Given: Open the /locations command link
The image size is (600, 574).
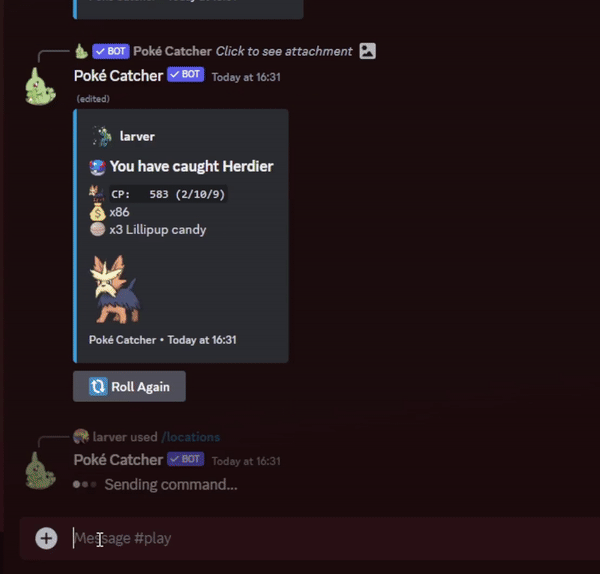Looking at the screenshot, I should 191,437.
